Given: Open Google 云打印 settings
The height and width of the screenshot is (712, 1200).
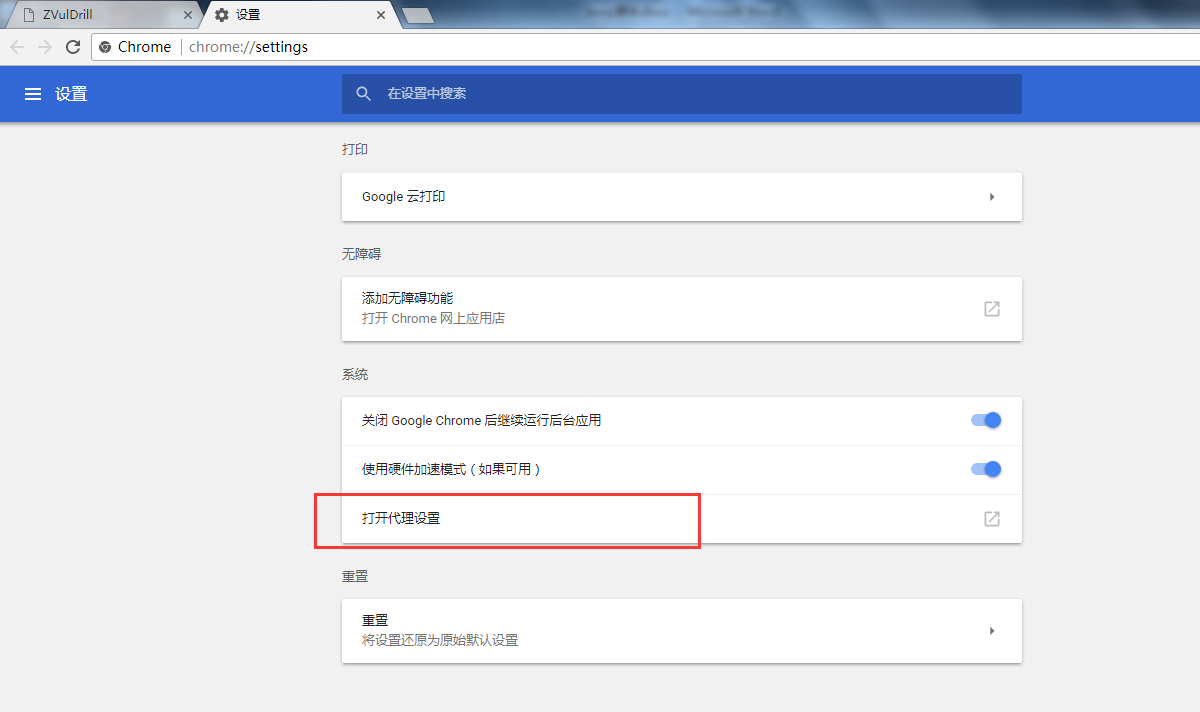Looking at the screenshot, I should click(x=682, y=197).
